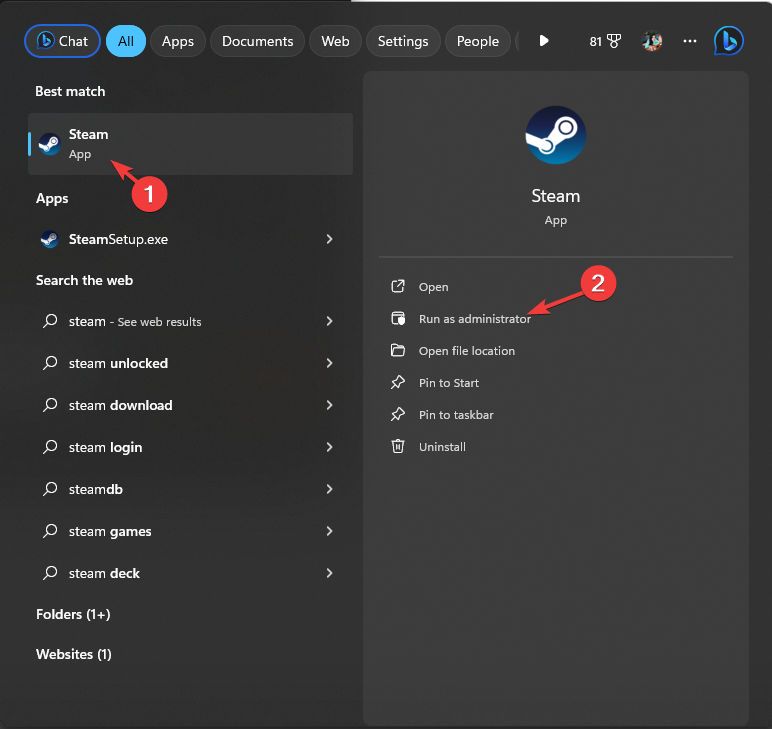Expand SteamSetup.exe options chevron

329,239
